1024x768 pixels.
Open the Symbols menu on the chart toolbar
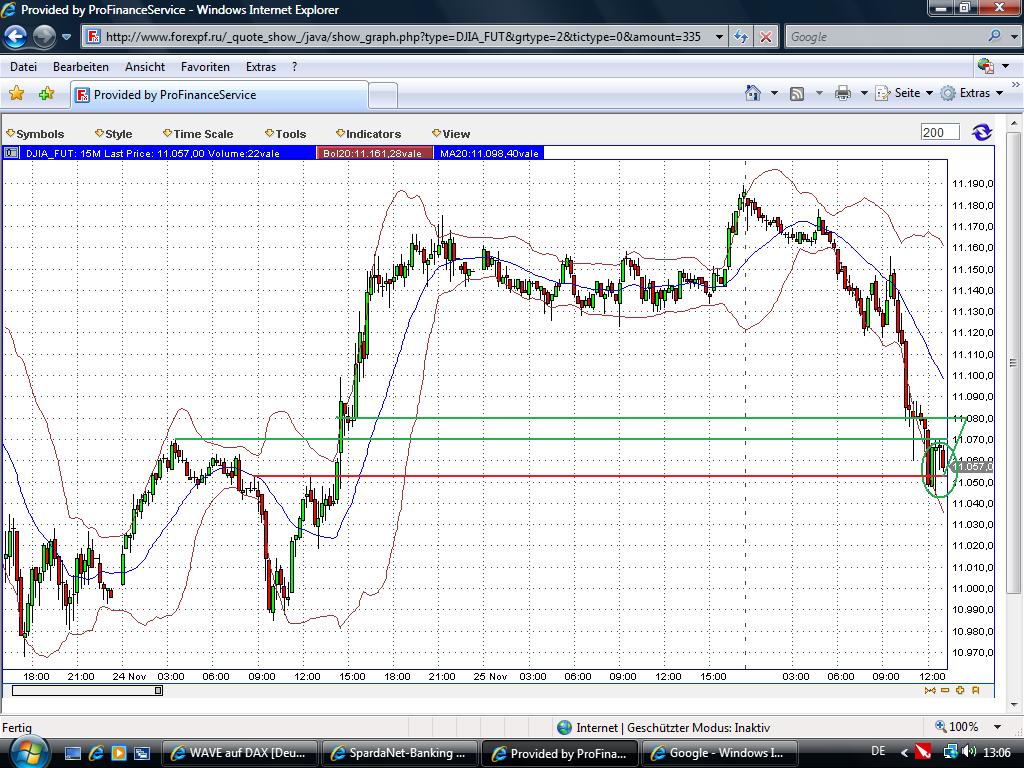(36, 133)
